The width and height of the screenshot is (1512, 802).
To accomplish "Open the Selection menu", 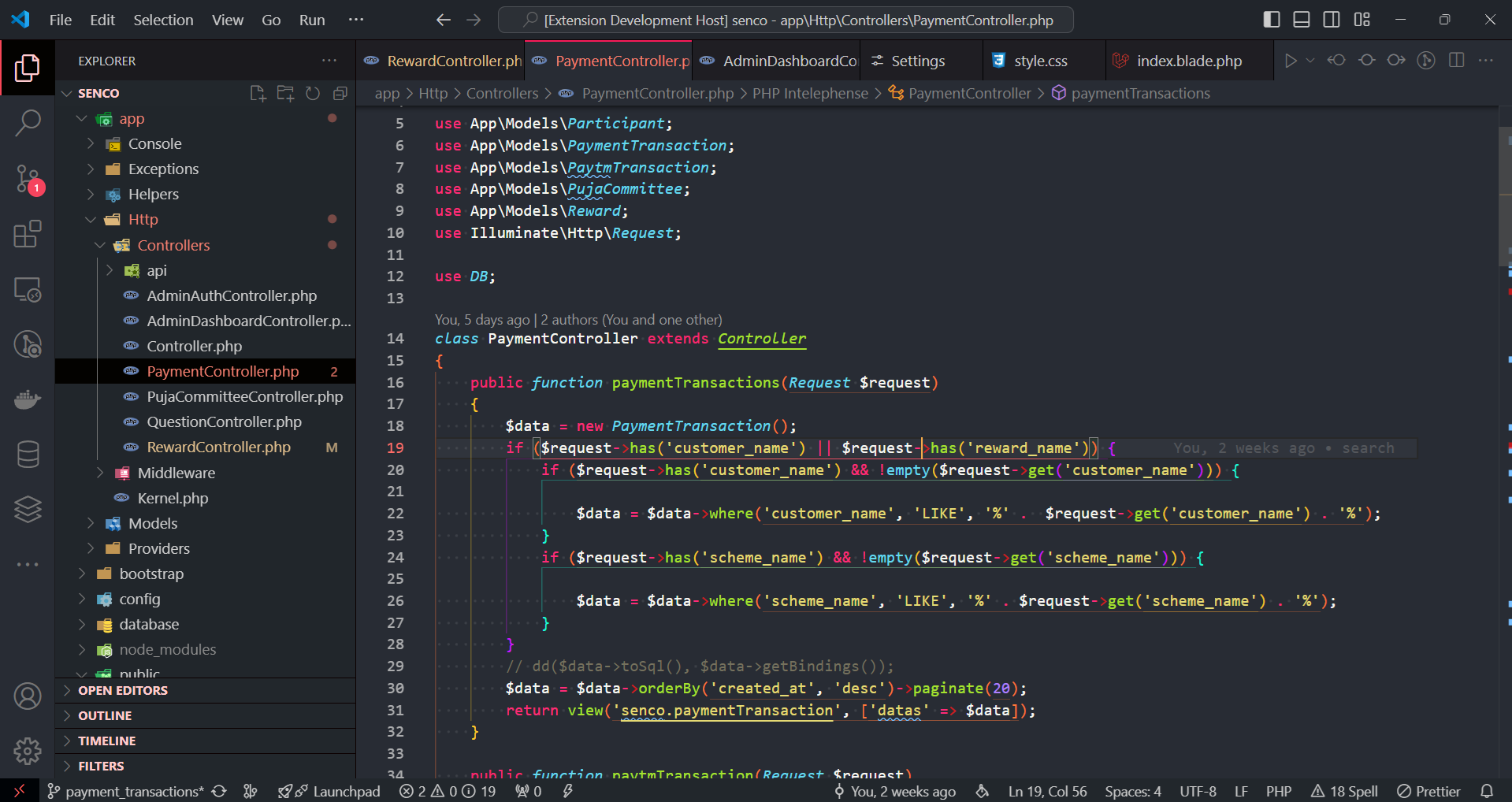I will pyautogui.click(x=163, y=20).
